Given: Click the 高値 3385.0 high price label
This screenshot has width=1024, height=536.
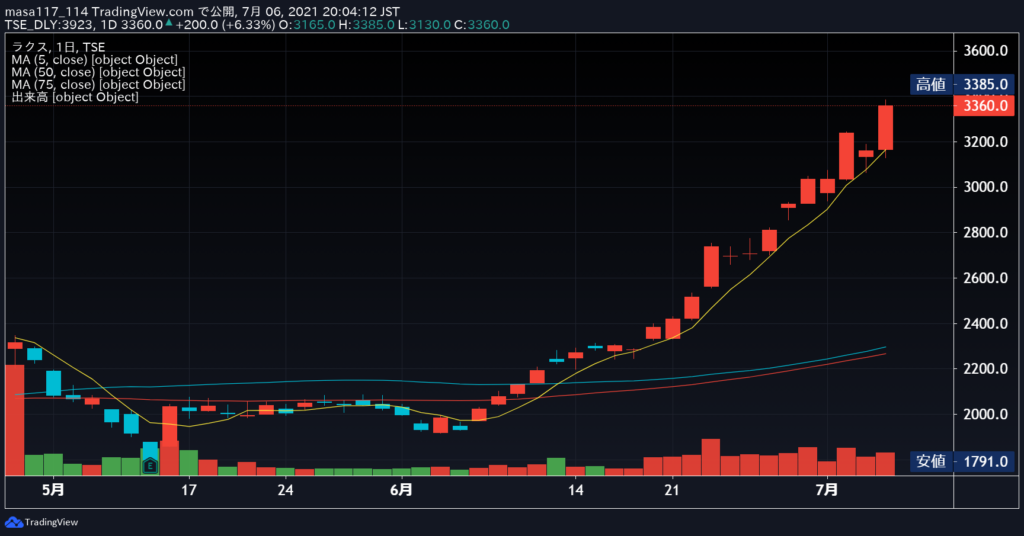Looking at the screenshot, I should [963, 84].
